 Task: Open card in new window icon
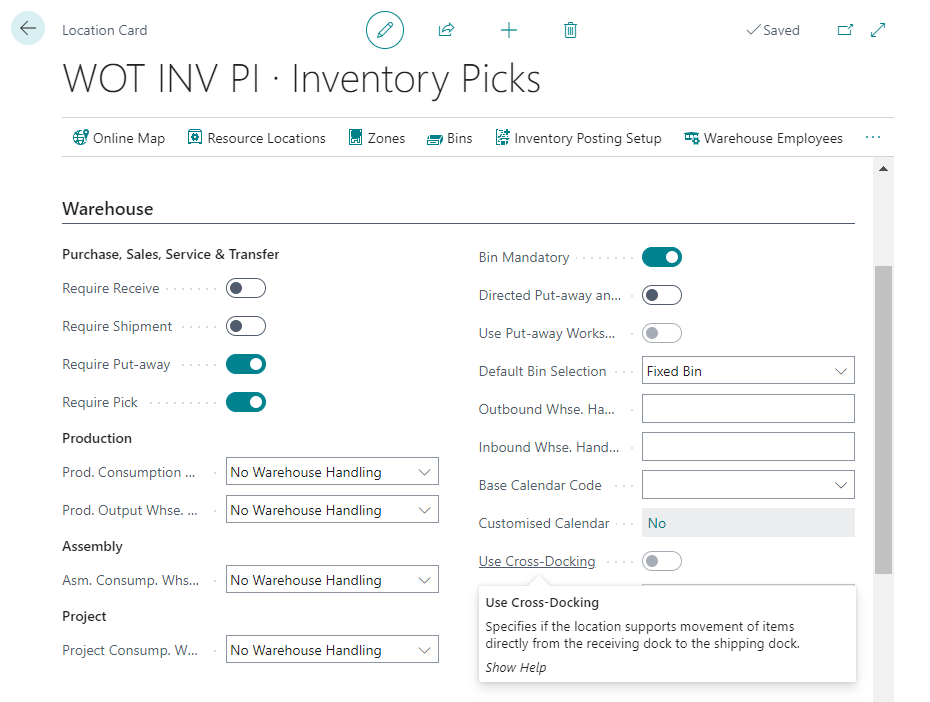click(845, 30)
